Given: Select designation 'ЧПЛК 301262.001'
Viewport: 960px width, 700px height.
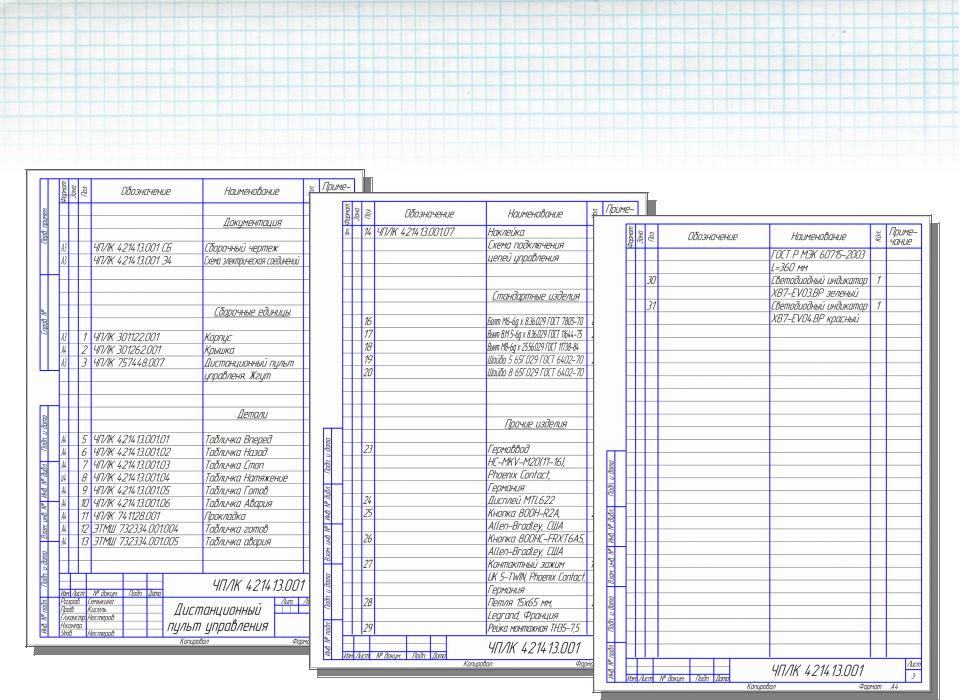Looking at the screenshot, I should click(127, 350).
